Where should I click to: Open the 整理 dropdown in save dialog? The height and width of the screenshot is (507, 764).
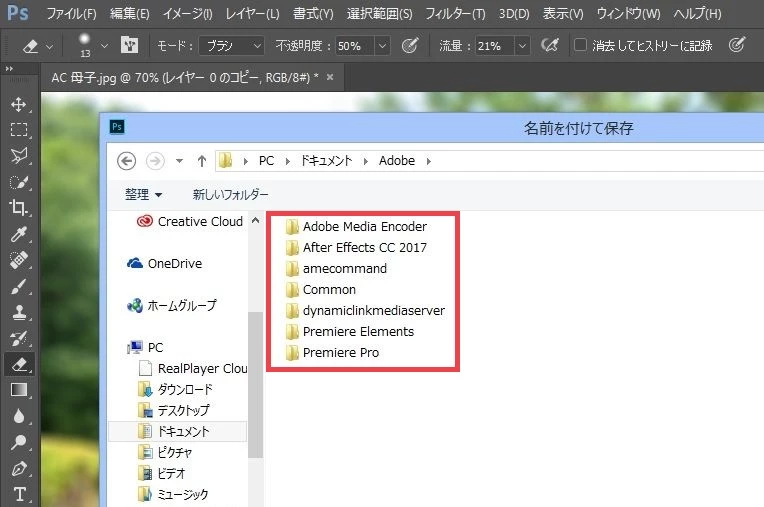pyautogui.click(x=143, y=194)
